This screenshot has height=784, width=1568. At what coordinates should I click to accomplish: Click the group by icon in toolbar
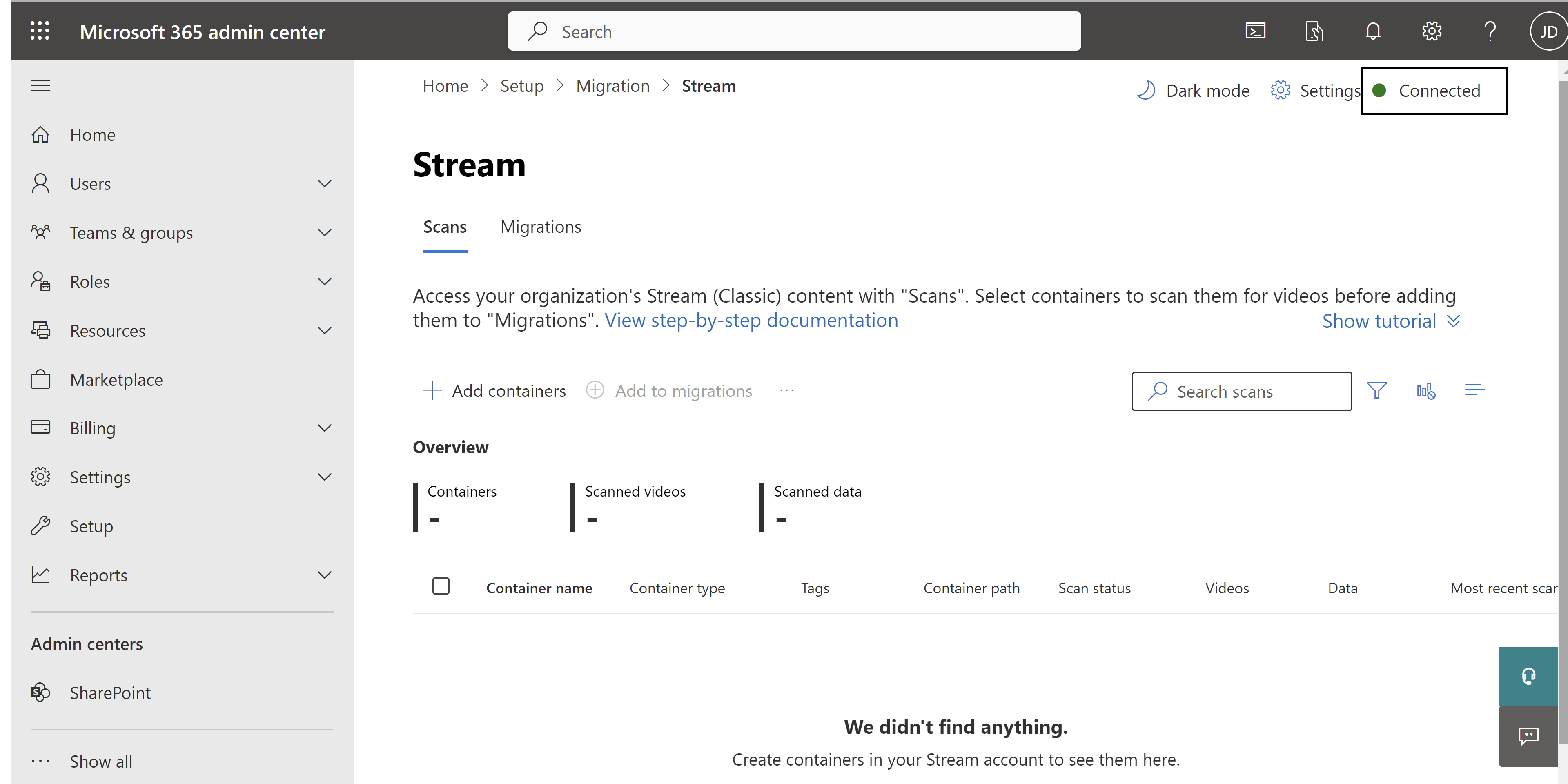pyautogui.click(x=1475, y=390)
